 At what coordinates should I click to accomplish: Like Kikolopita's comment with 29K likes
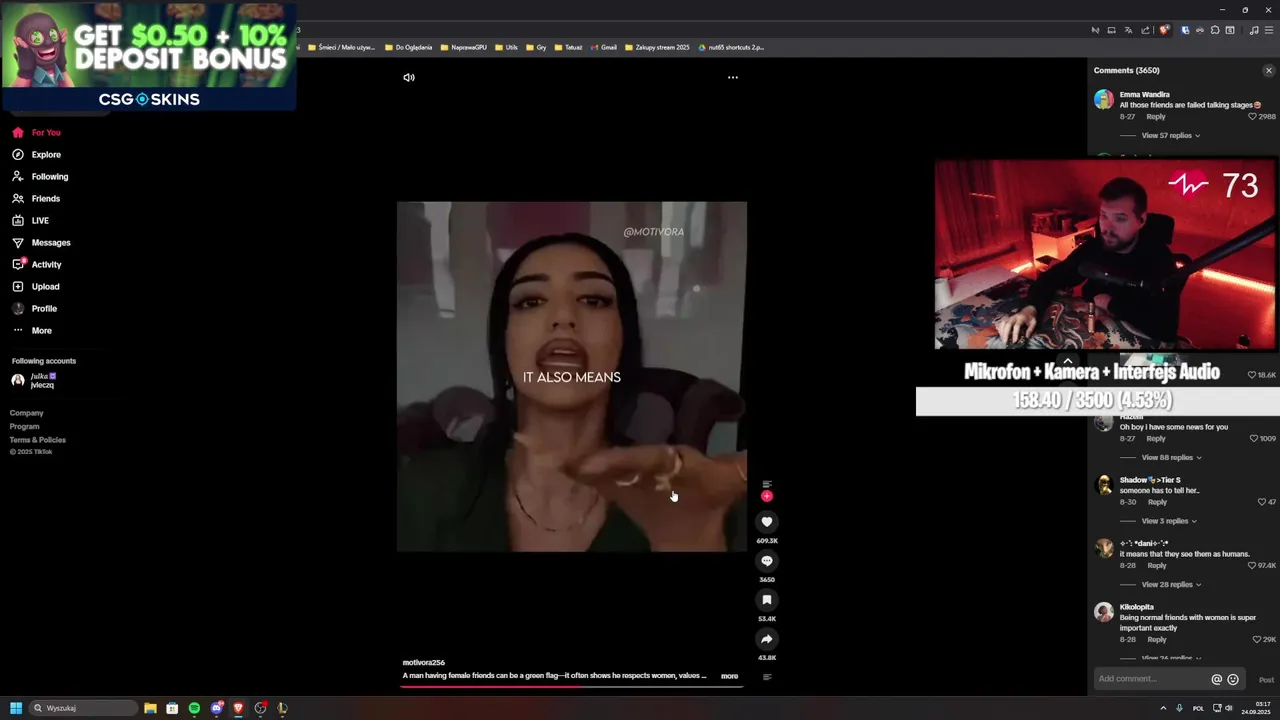(1257, 639)
